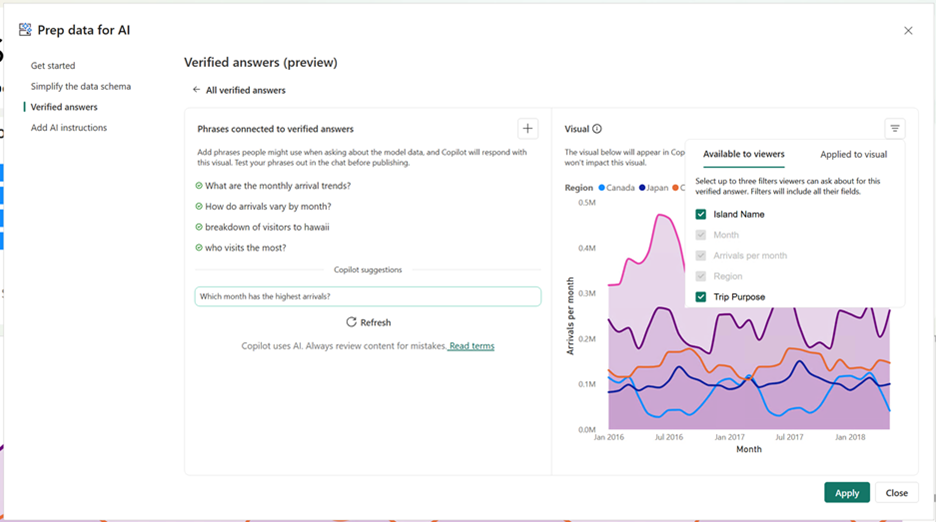Viewport: 936px width, 522px height.
Task: Open the visual filter icon
Action: 895,128
